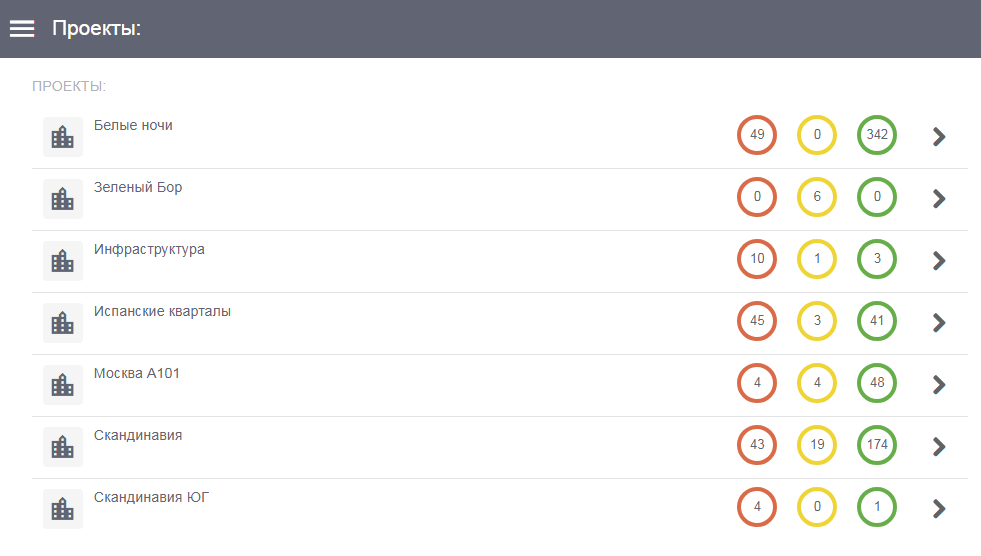Select the green counter showing 48
The width and height of the screenshot is (981, 556).
pyautogui.click(x=877, y=383)
